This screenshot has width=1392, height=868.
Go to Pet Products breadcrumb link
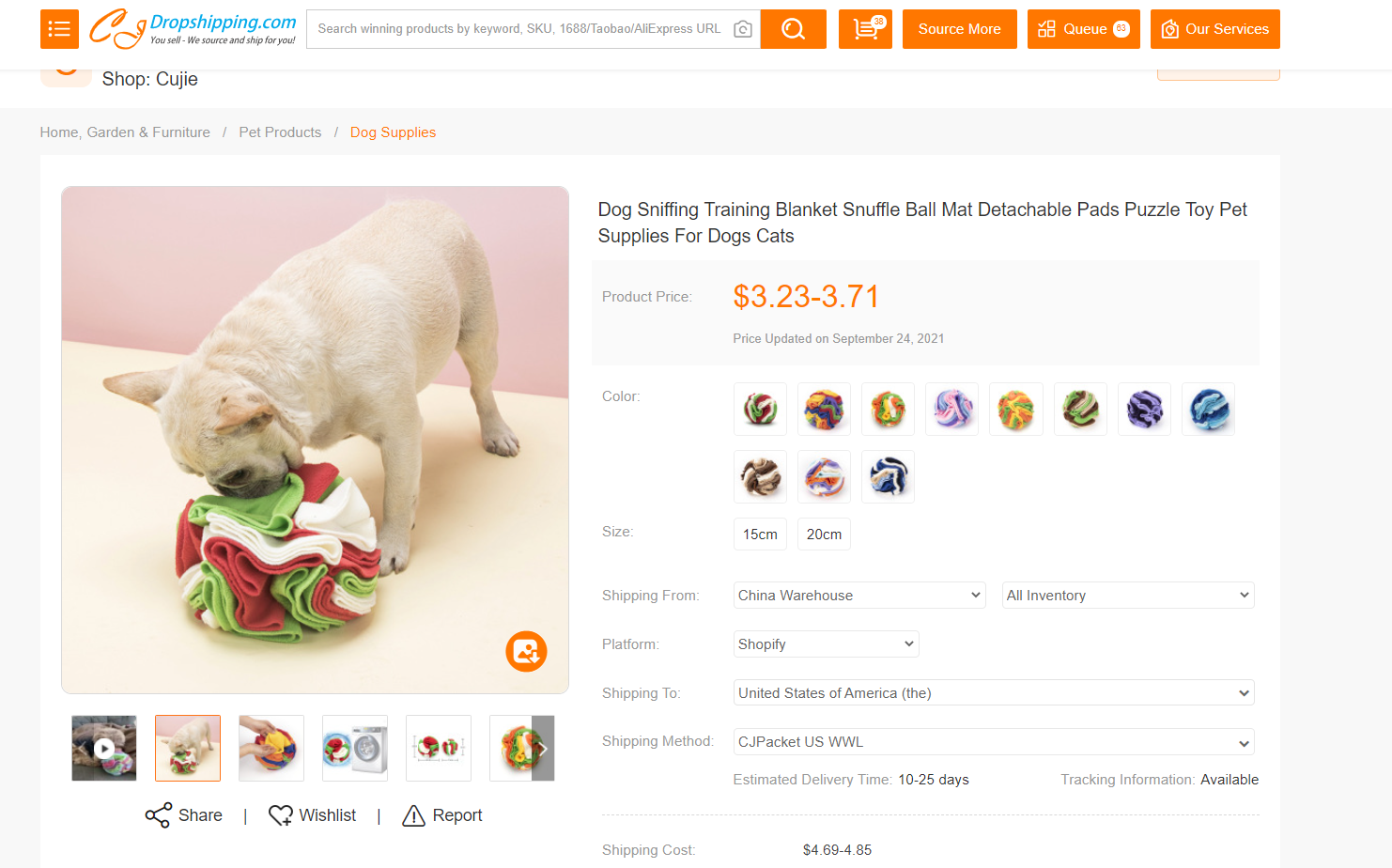click(x=280, y=132)
